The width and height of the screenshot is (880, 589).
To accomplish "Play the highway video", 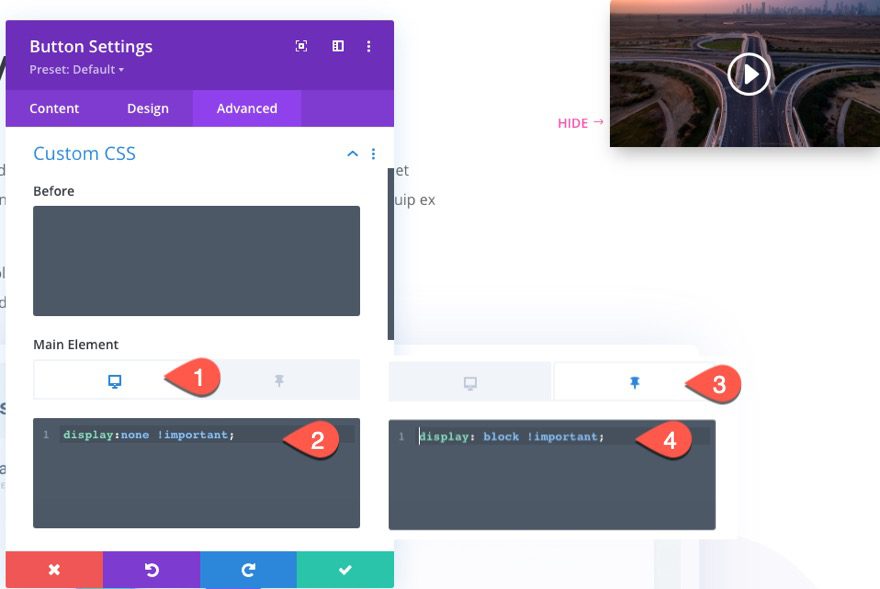I will tap(747, 73).
